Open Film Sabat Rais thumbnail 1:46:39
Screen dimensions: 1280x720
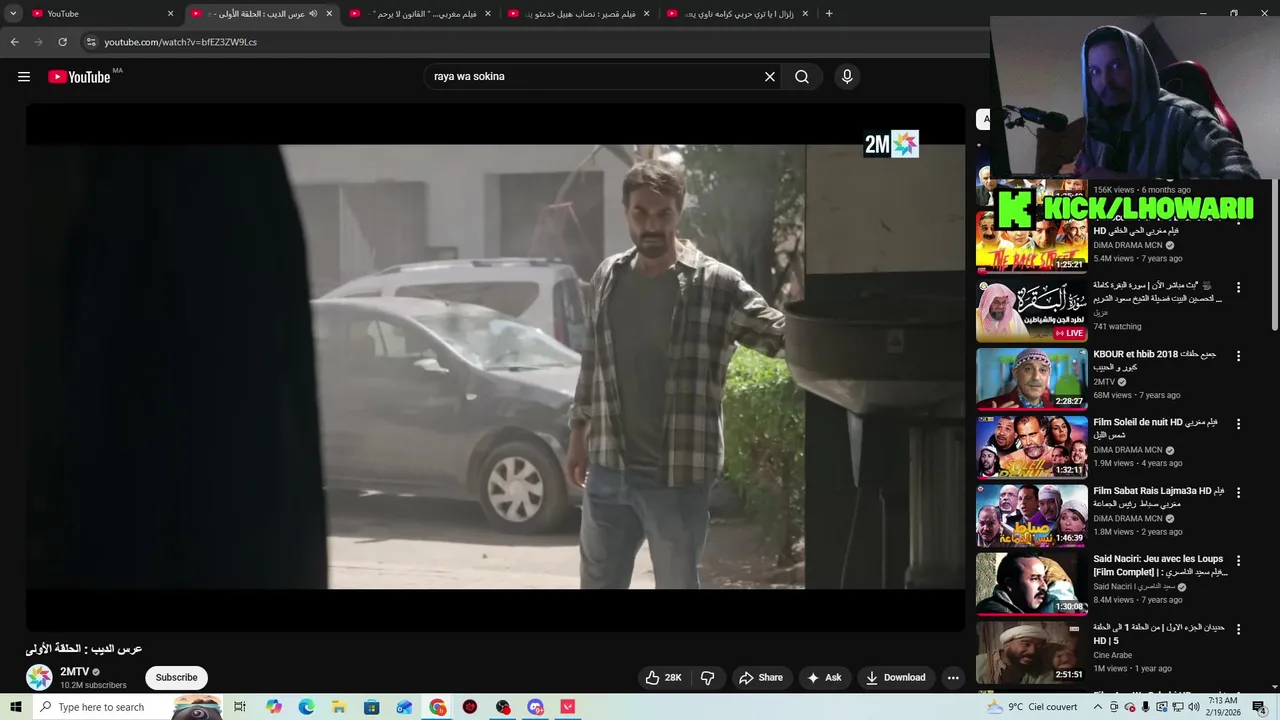point(1032,516)
